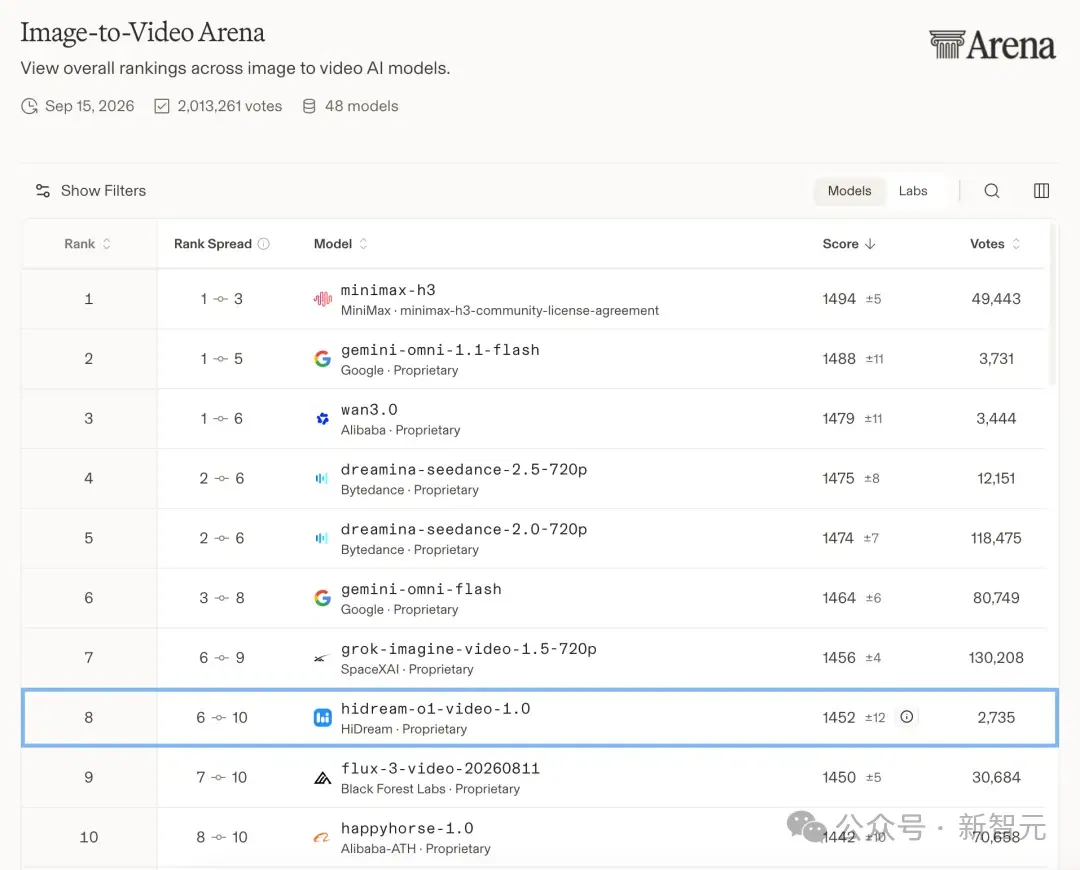Click votes value 2,735
The width and height of the screenshot is (1080, 870).
tap(996, 718)
